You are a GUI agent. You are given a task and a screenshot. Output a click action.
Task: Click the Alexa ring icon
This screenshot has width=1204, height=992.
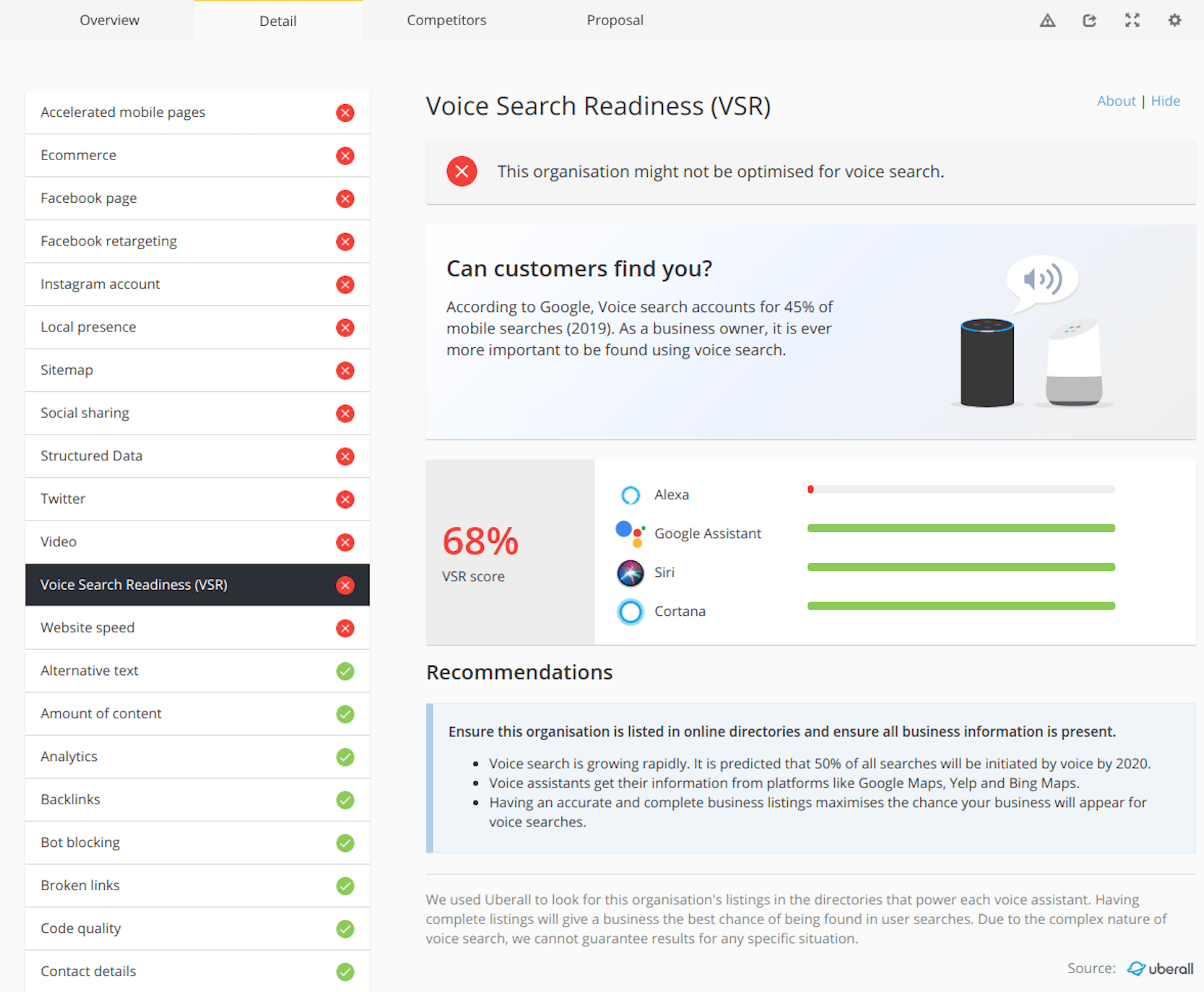point(630,495)
